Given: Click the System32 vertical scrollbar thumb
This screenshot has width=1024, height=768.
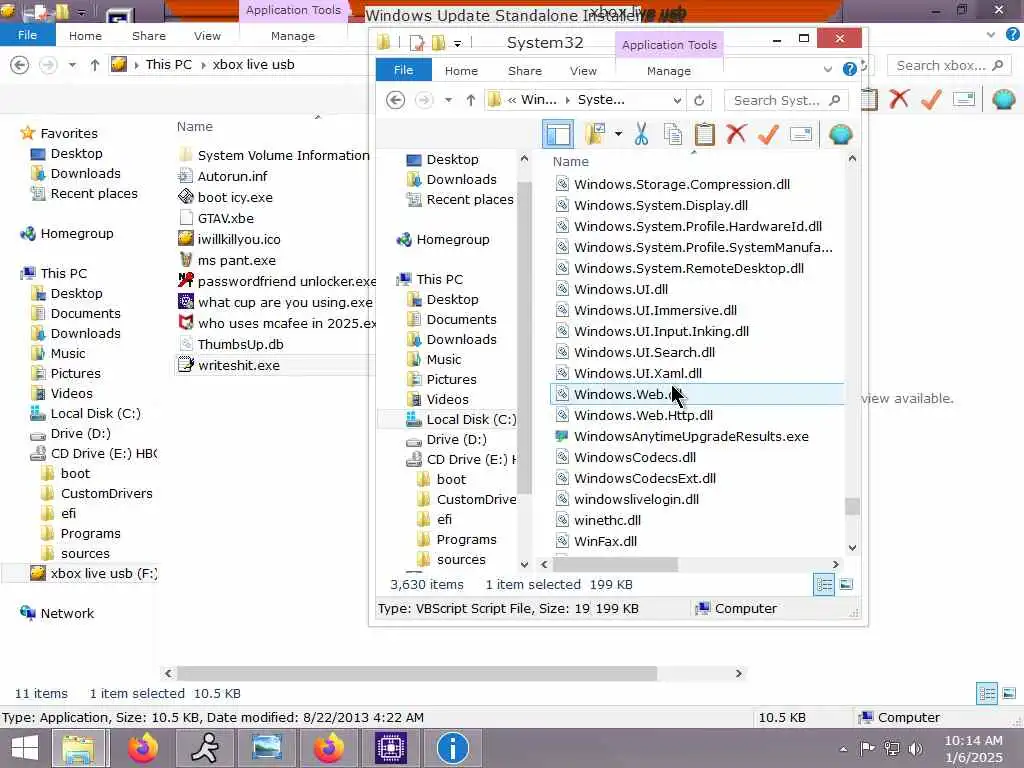Looking at the screenshot, I should click(852, 506).
